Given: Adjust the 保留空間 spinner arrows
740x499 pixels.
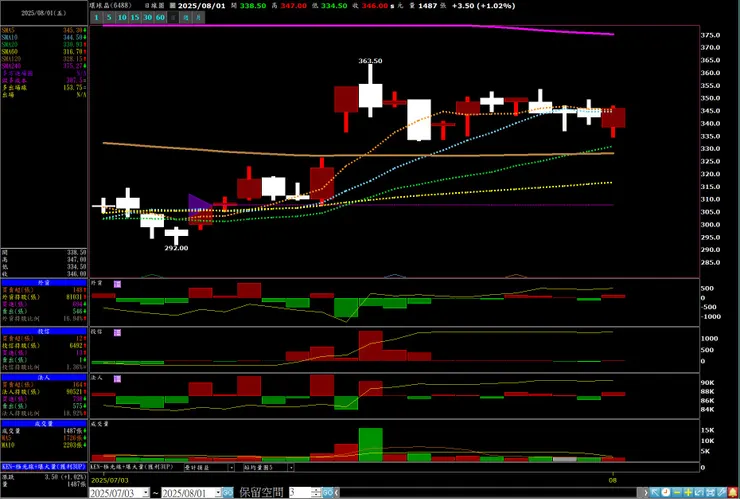Looking at the screenshot, I should (x=317, y=493).
